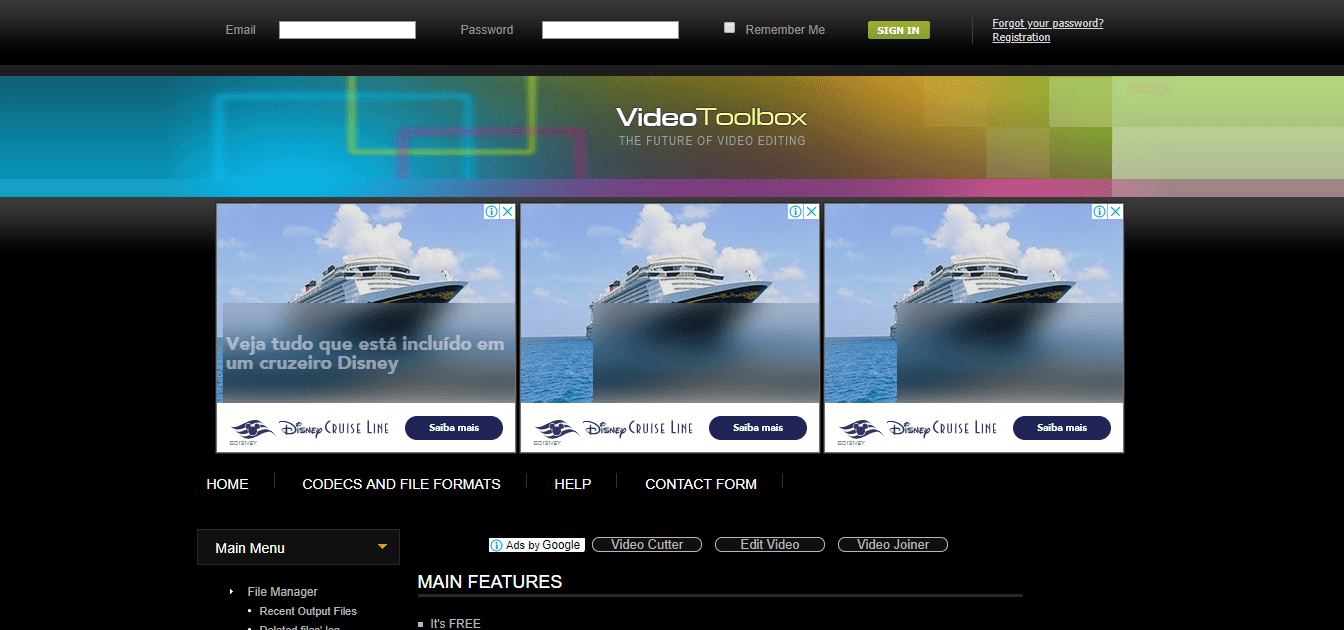Expand the File Manager arrow in the sidebar
The image size is (1344, 630).
[232, 592]
